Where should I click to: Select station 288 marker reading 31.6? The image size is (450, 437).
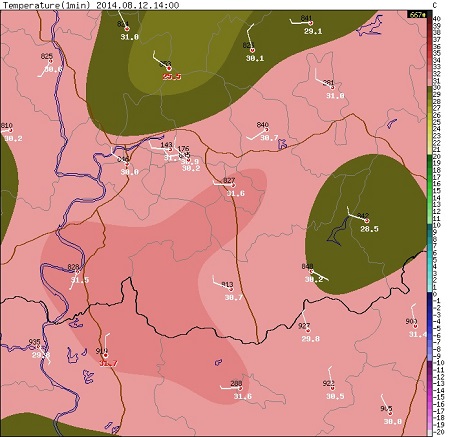(x=240, y=388)
